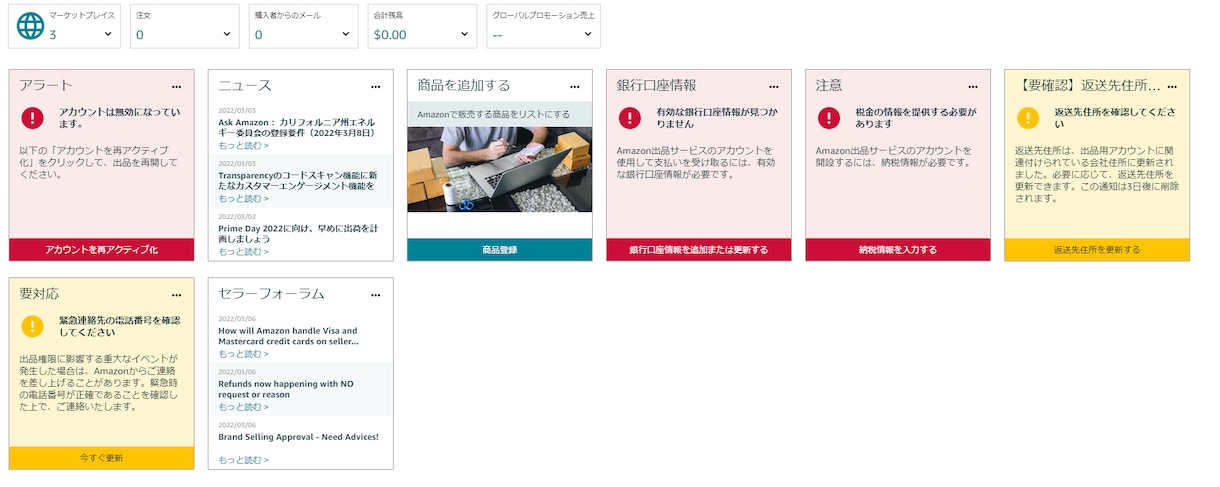Screen dimensions: 1220x487
Task: Click the 今すぐ更新 button
Action: (x=101, y=458)
